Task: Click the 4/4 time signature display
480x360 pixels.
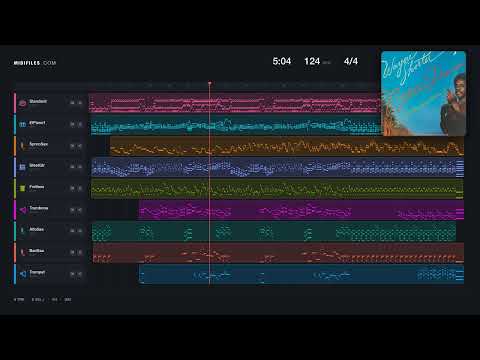Action: point(351,61)
